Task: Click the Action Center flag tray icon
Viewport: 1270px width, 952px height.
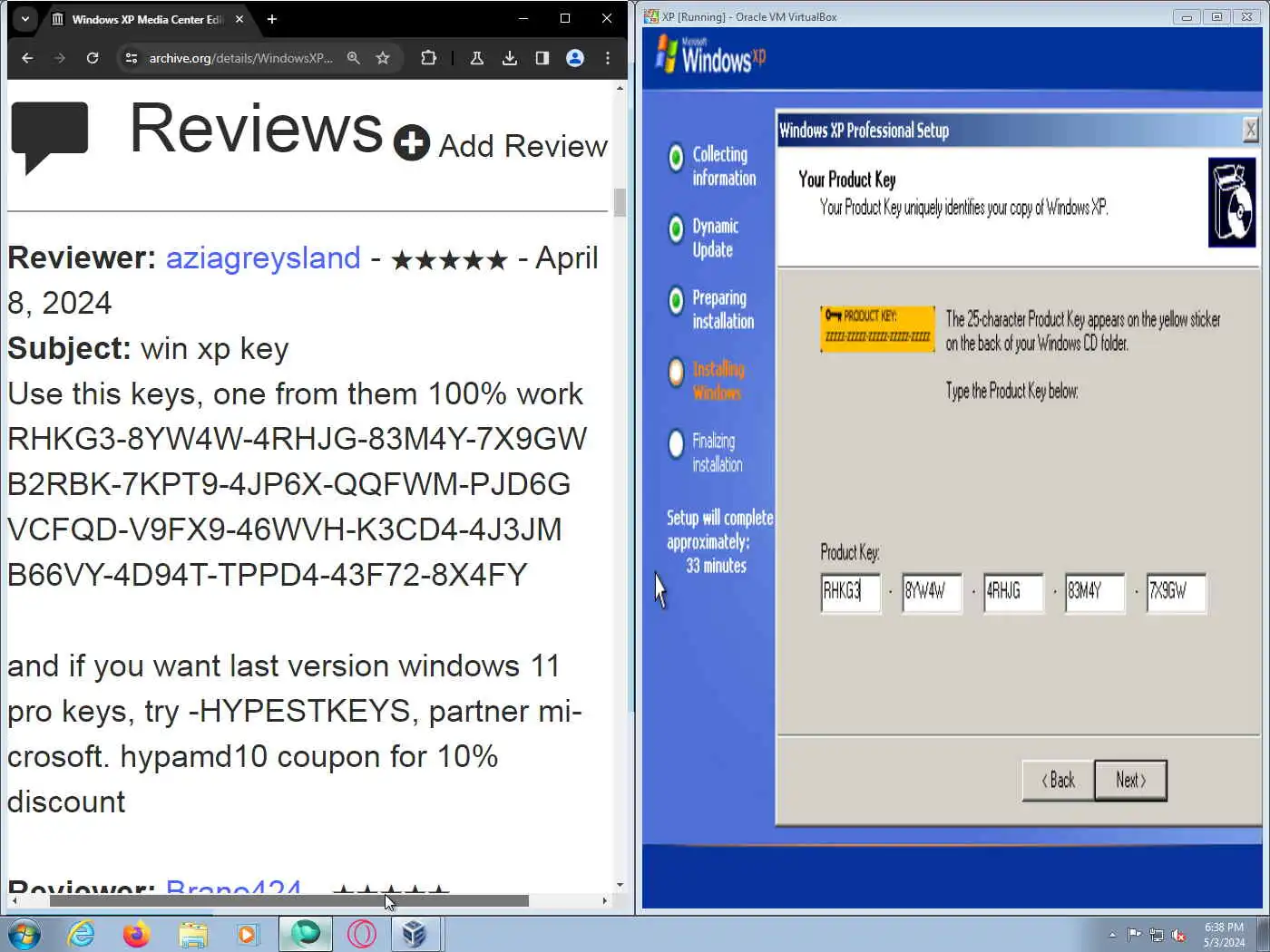Action: 1134,935
